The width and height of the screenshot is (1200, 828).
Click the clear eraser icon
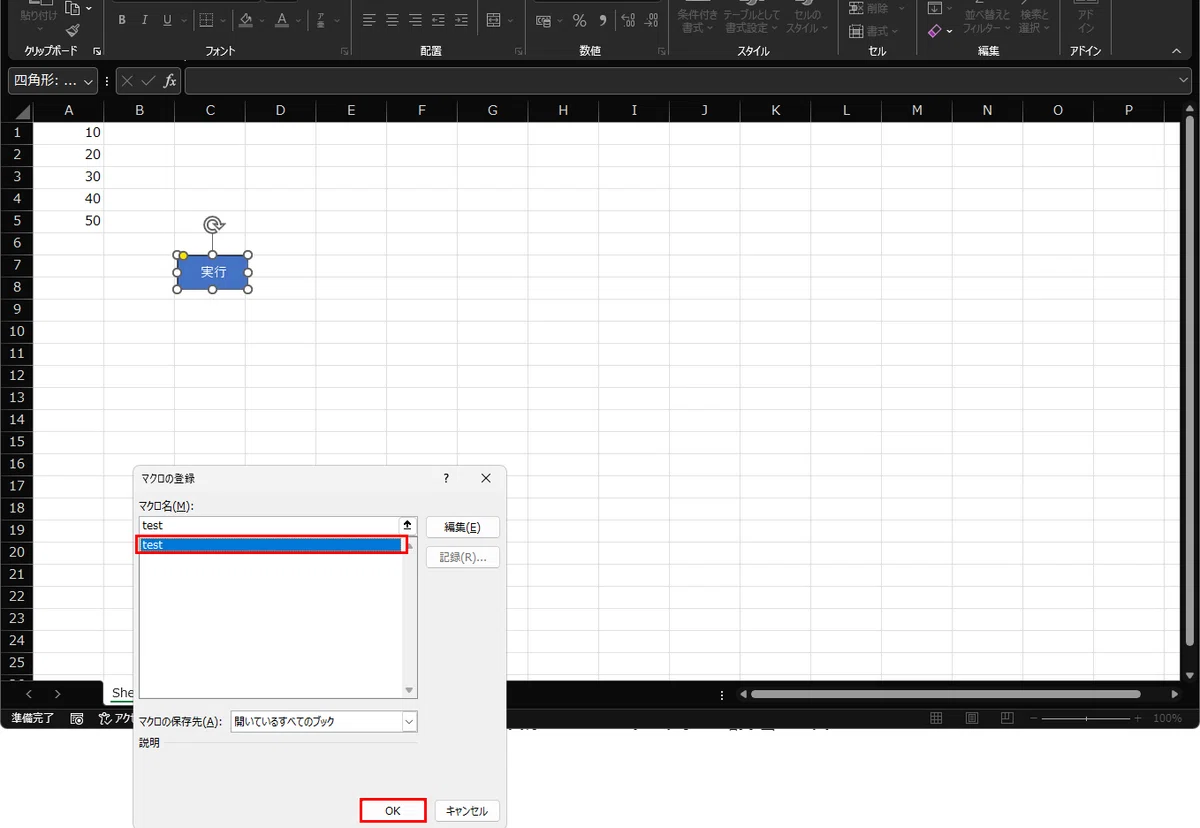click(x=934, y=31)
